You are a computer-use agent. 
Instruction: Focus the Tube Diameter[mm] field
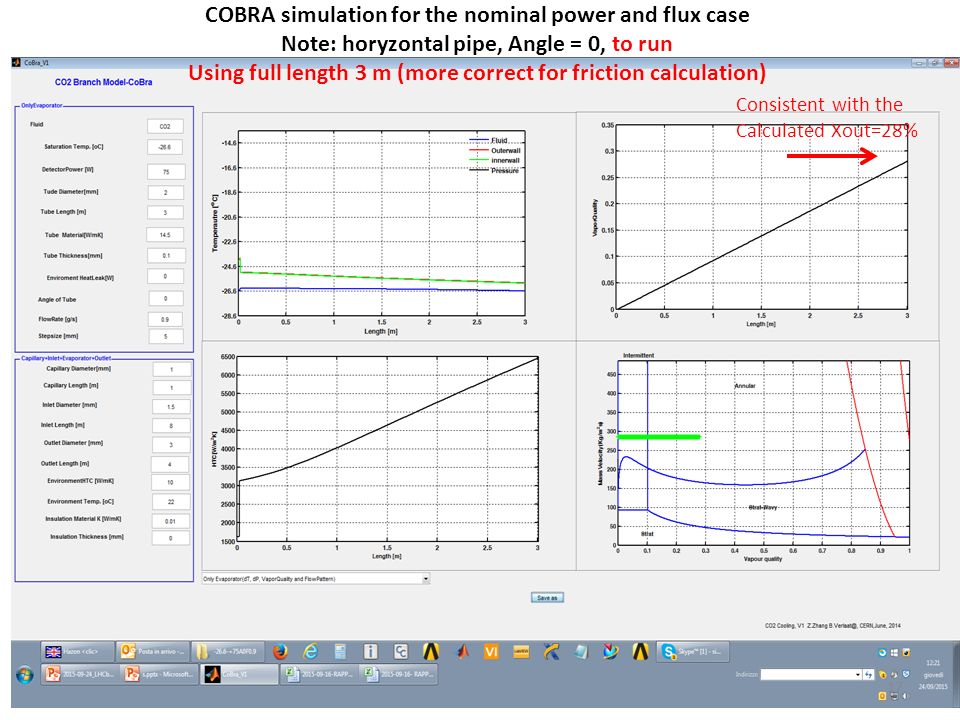click(166, 193)
